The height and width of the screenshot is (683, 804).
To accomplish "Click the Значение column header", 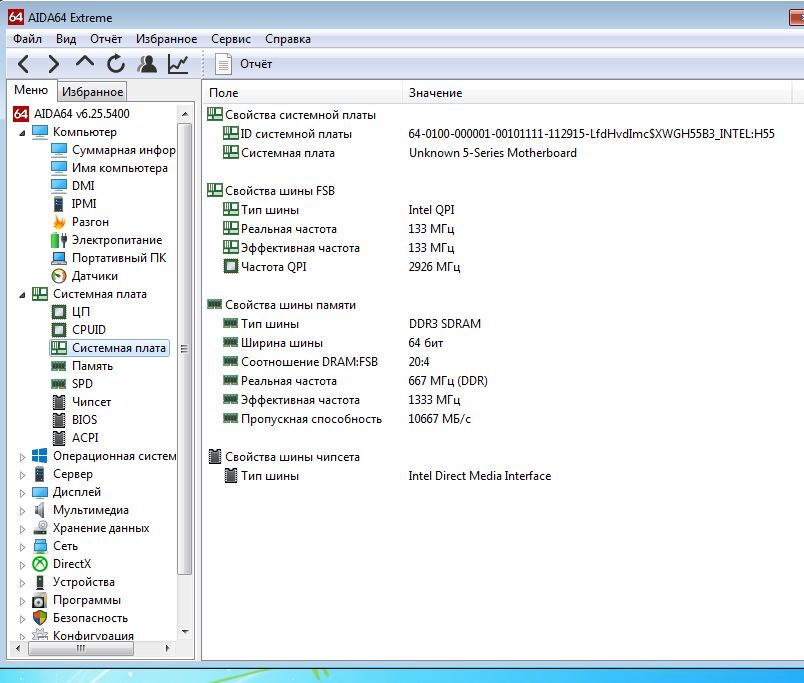I will click(435, 93).
